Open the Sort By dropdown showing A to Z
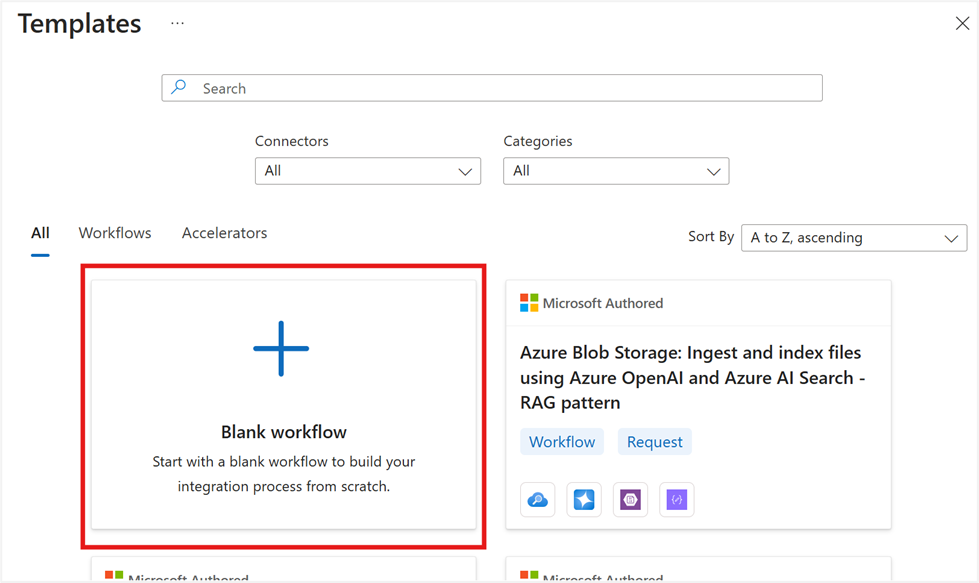The width and height of the screenshot is (979, 583). click(854, 238)
